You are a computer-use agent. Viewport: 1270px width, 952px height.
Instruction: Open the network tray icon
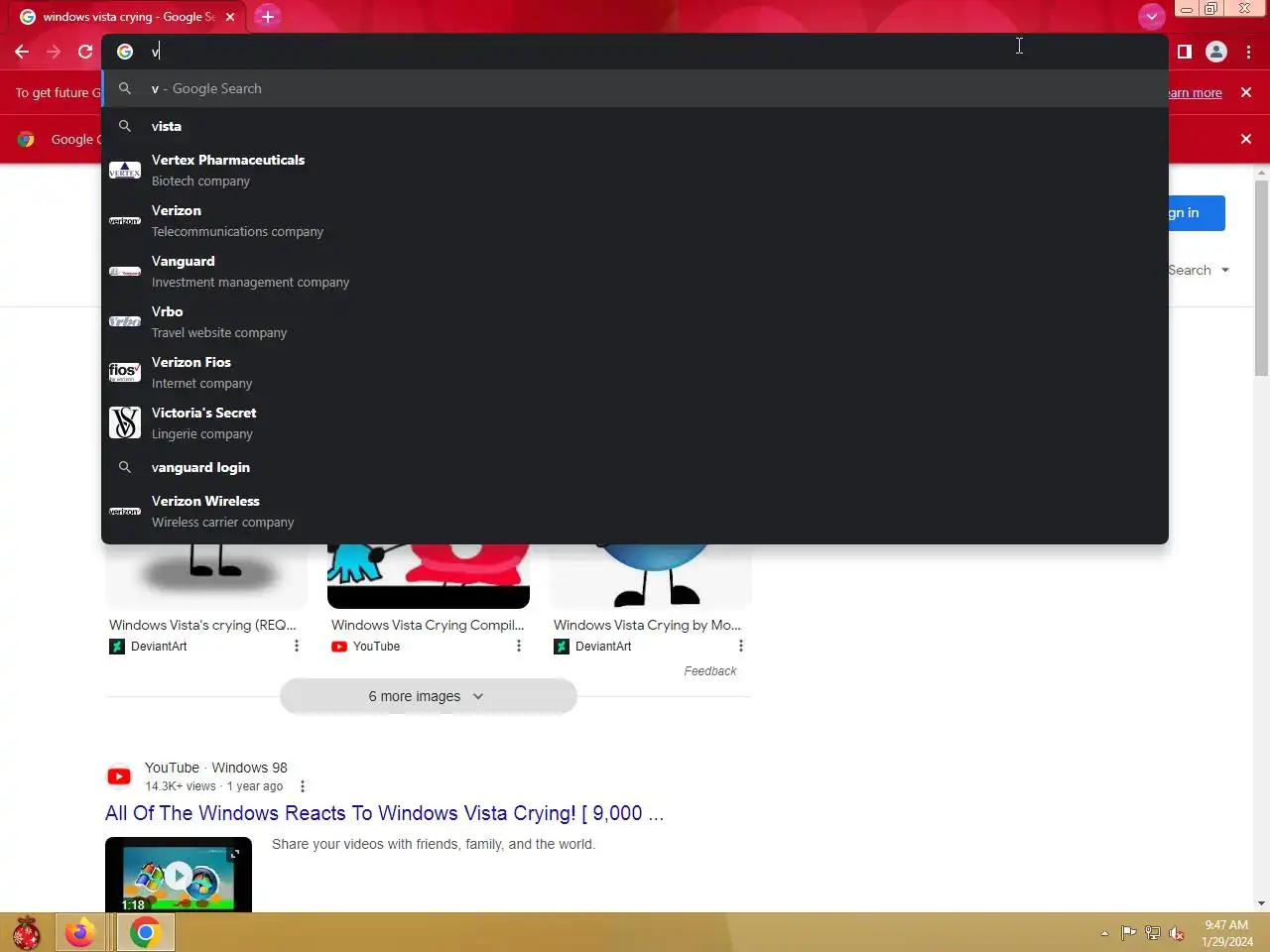coord(1152,933)
